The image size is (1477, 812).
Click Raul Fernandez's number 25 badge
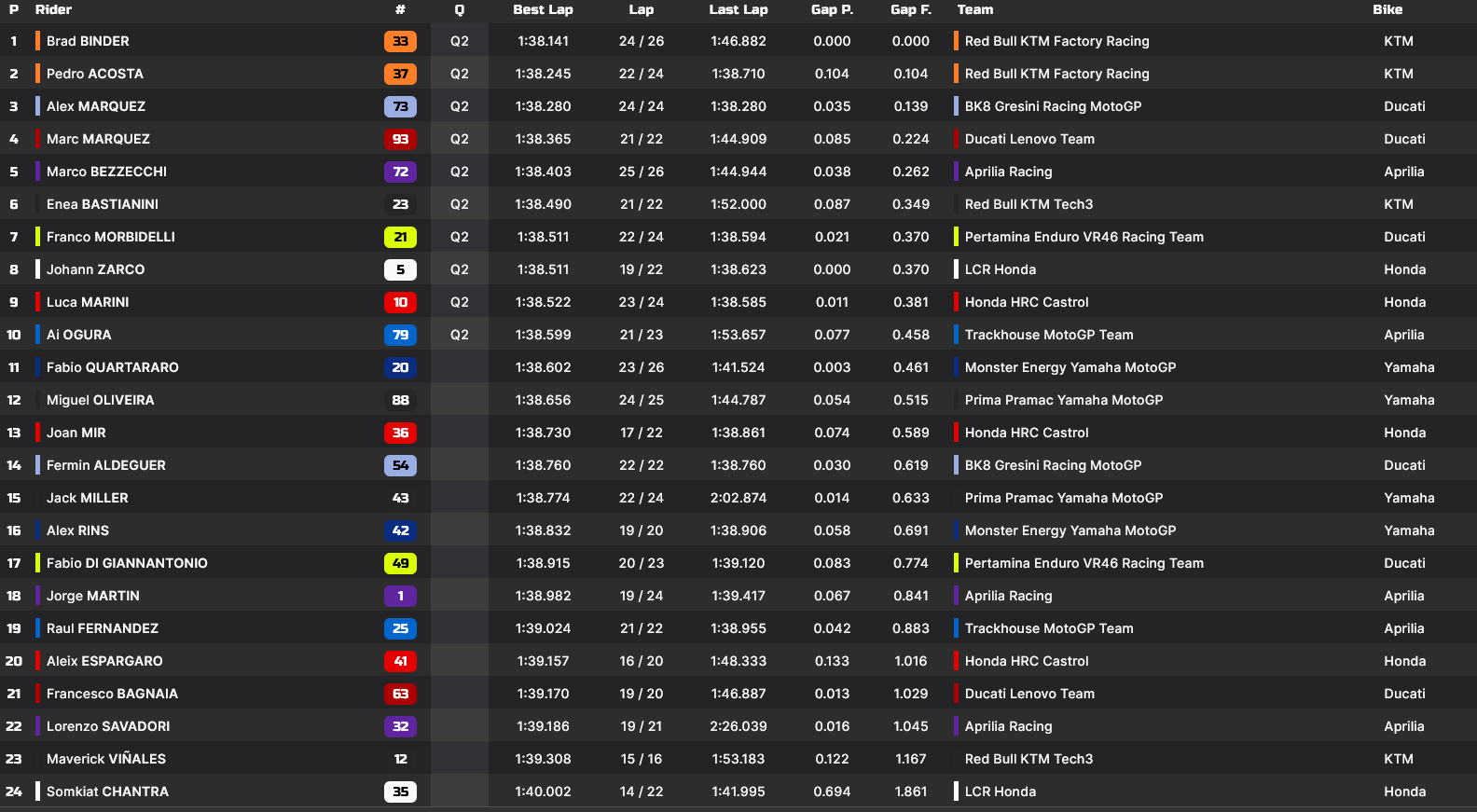(x=400, y=628)
